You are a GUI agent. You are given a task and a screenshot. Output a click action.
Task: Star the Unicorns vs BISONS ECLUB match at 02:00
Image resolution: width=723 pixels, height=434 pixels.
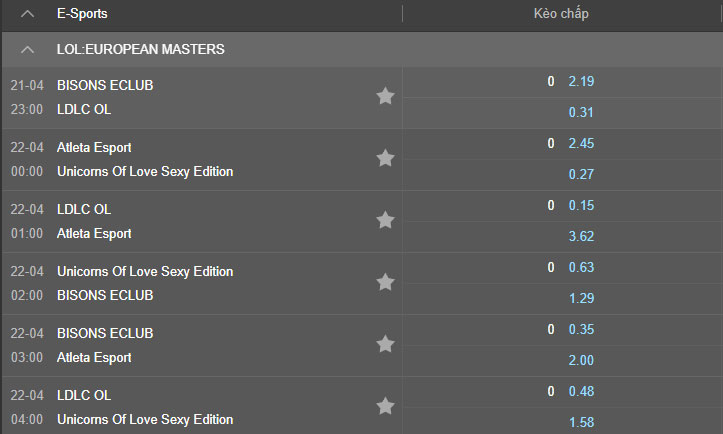(385, 282)
